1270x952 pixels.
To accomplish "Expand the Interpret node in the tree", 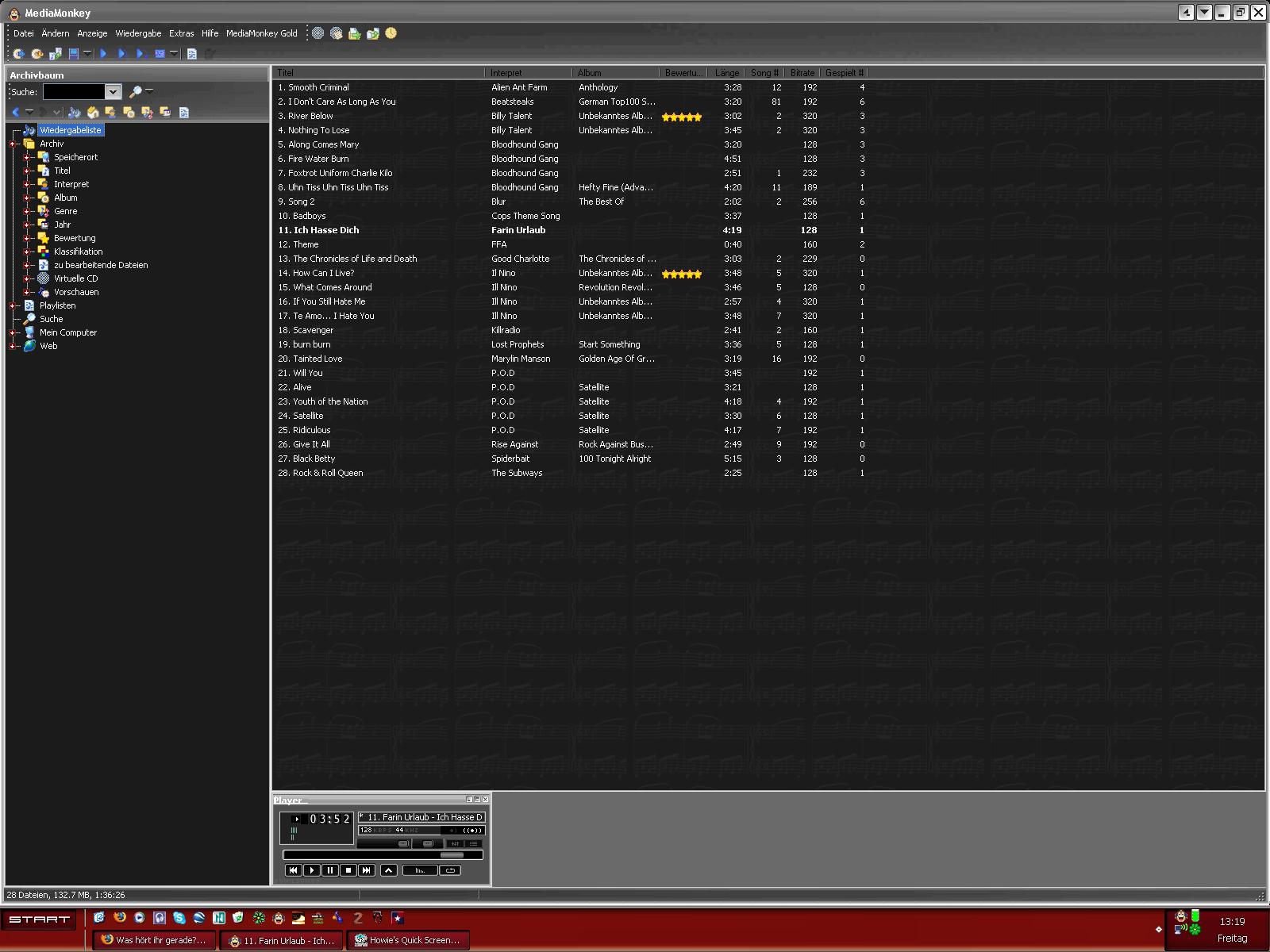I will (26, 184).
